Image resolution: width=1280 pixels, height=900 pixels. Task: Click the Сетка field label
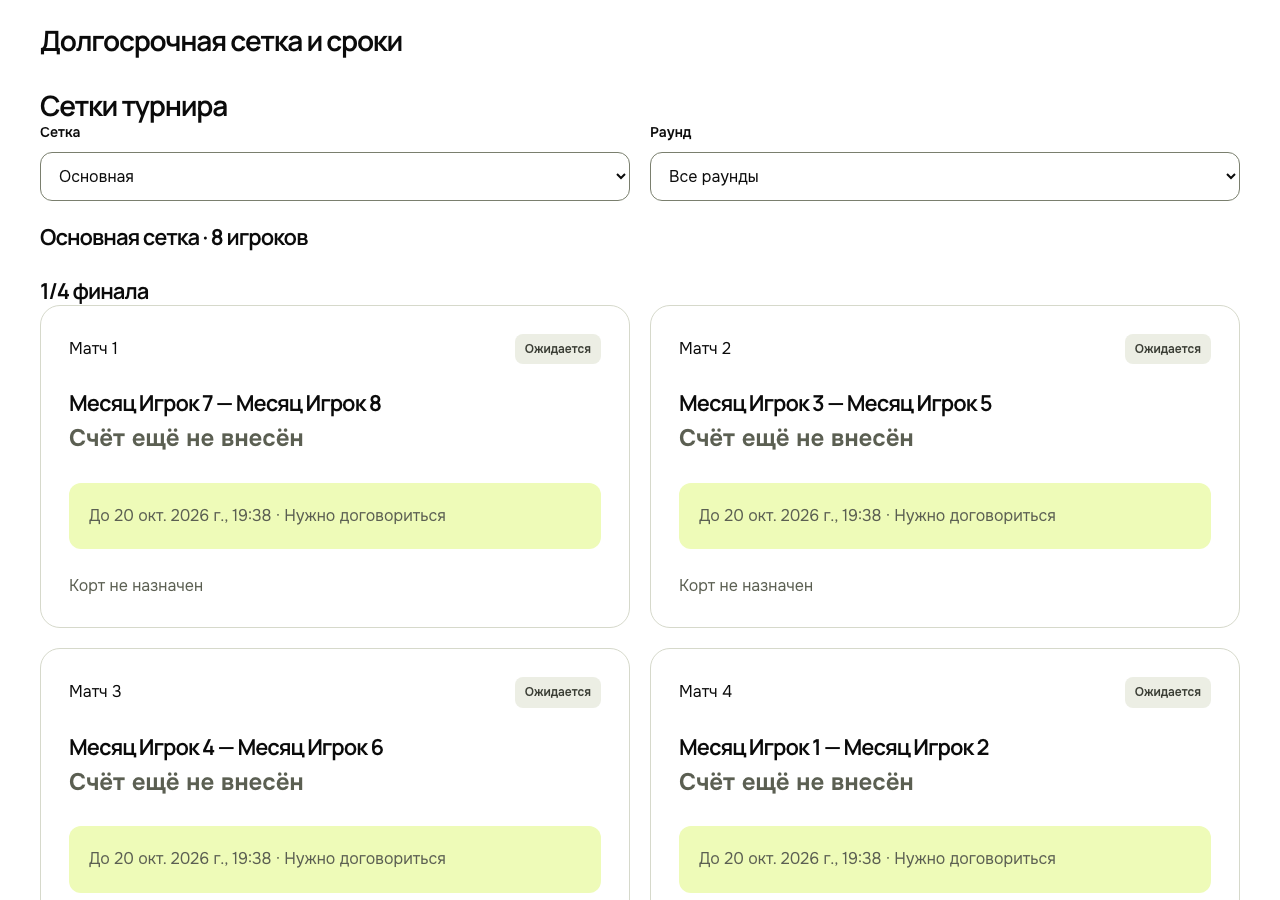point(60,132)
